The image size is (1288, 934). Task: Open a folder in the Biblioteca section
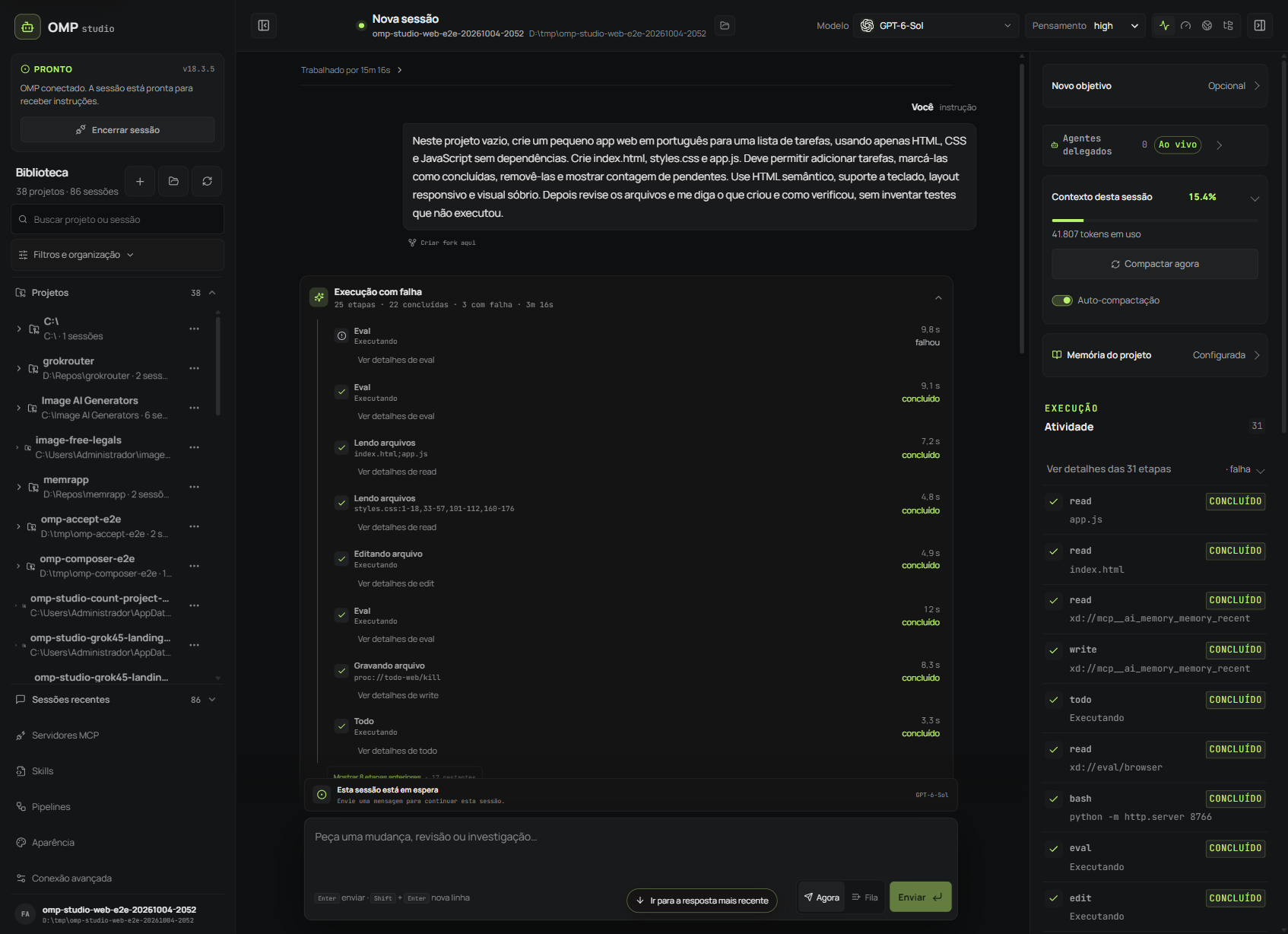point(173,181)
